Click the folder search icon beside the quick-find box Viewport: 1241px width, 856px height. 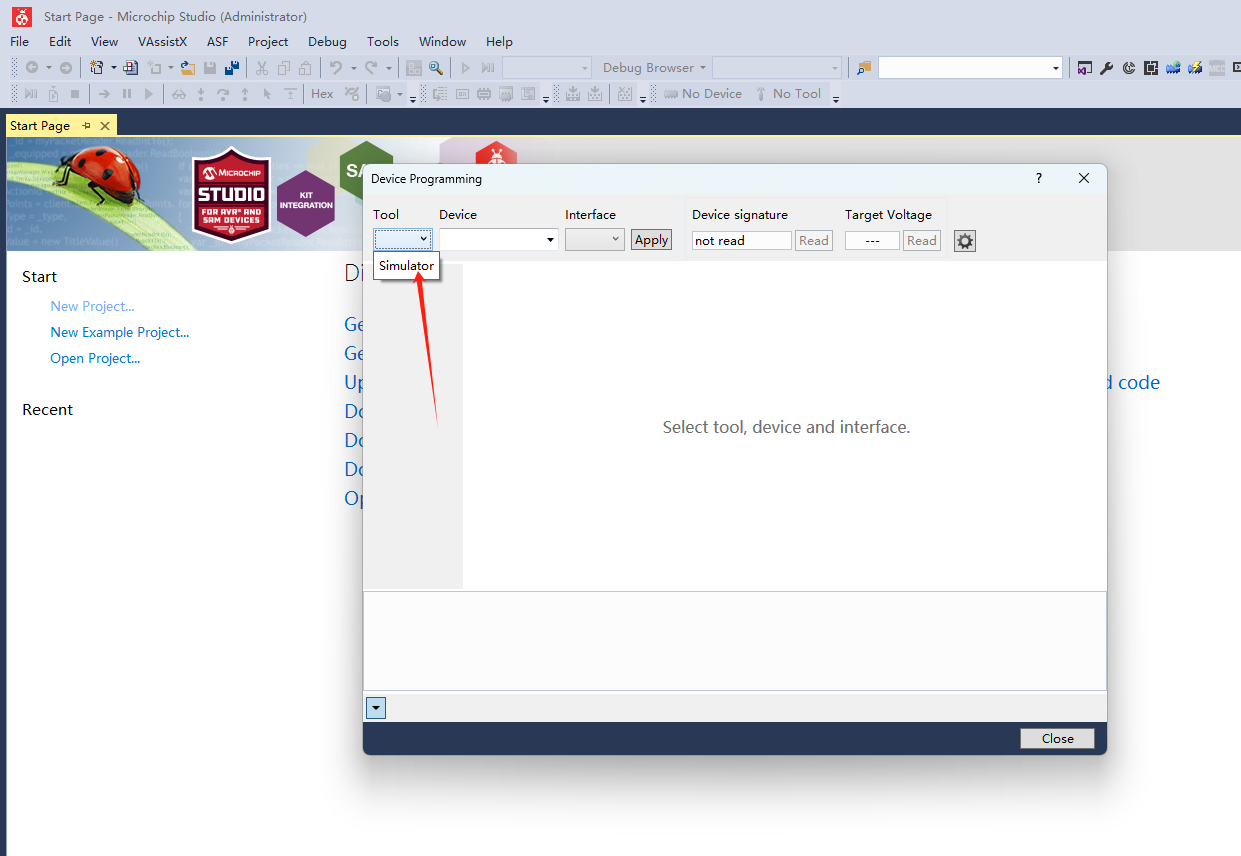click(865, 68)
